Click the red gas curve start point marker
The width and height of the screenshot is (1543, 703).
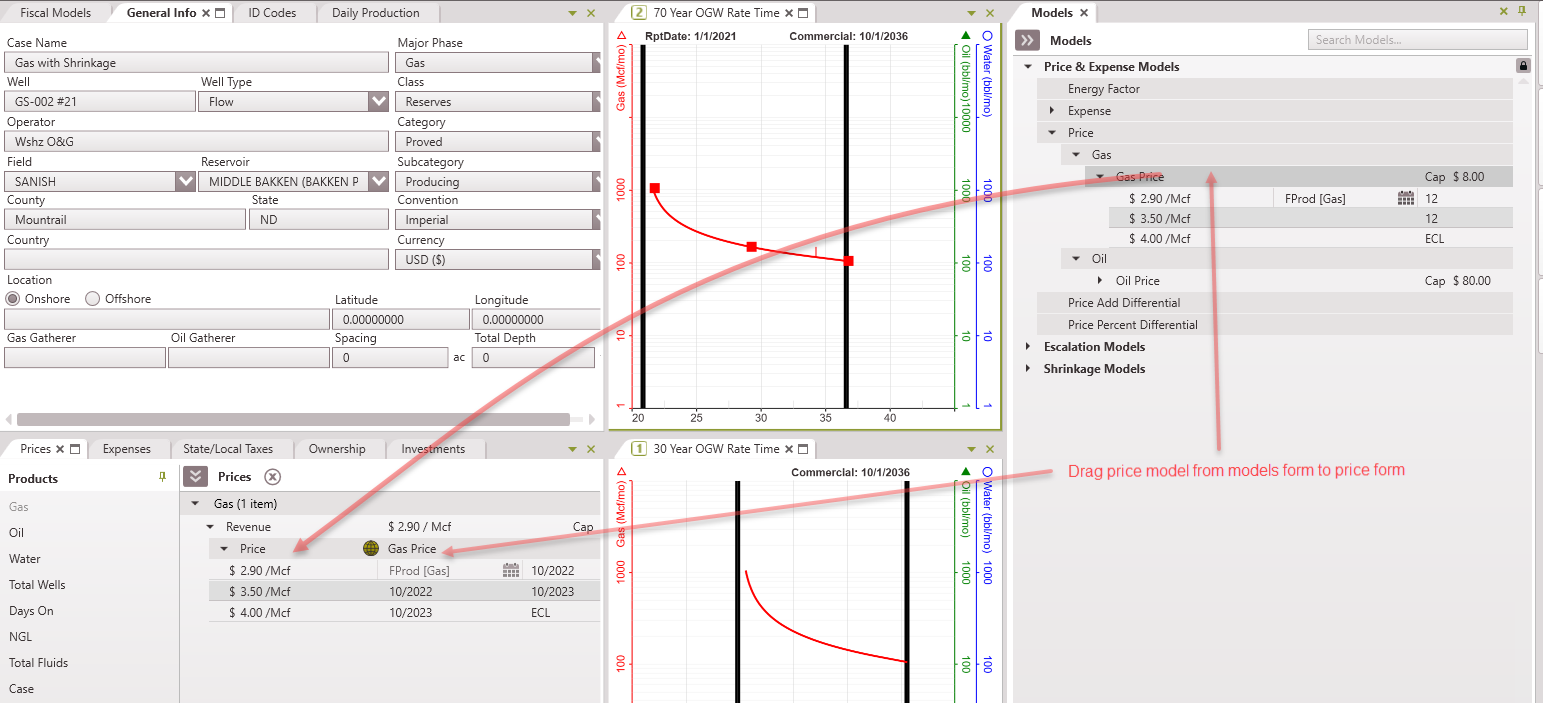pos(654,188)
